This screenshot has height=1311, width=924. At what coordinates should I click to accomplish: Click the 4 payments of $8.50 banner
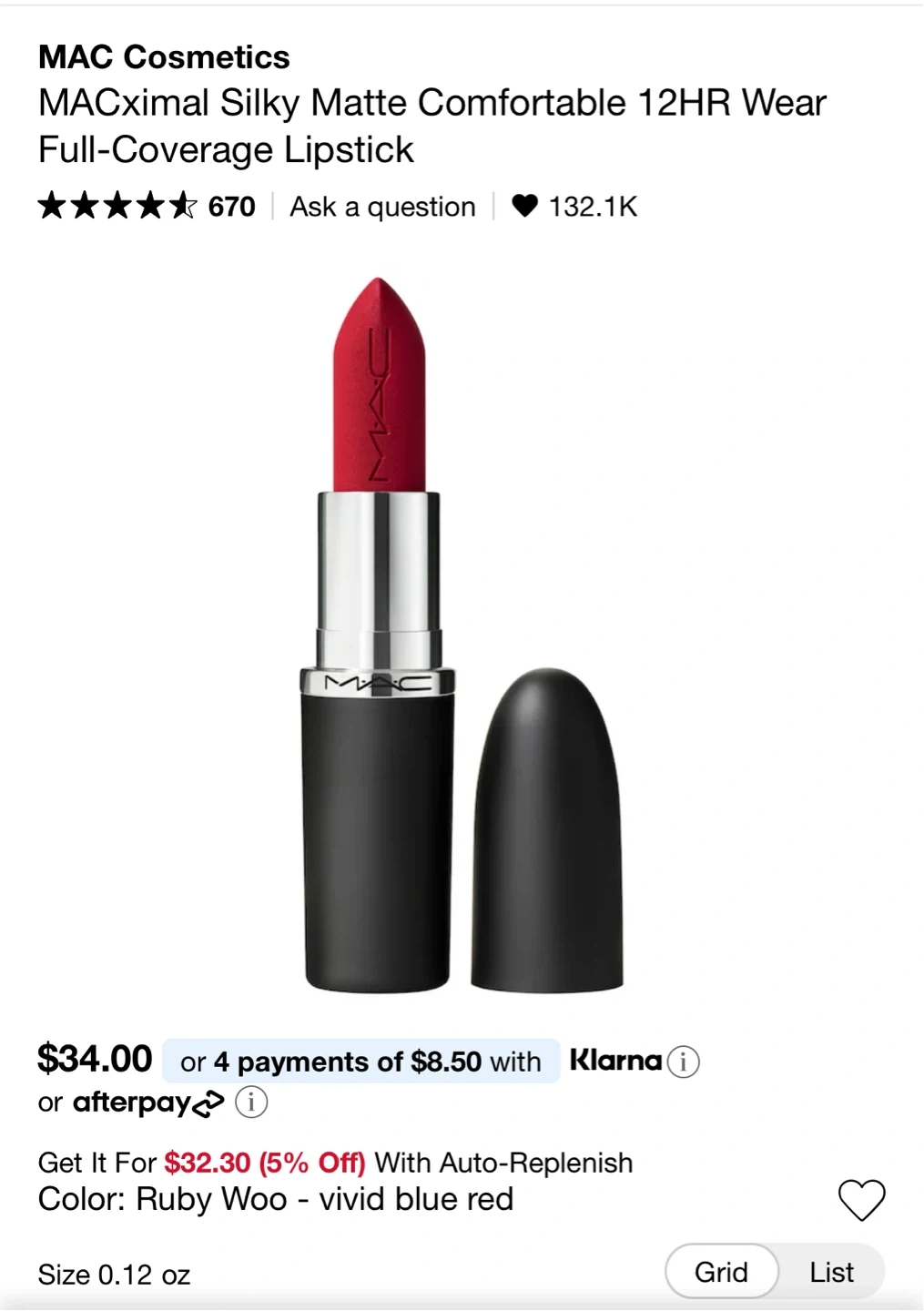coord(360,1062)
